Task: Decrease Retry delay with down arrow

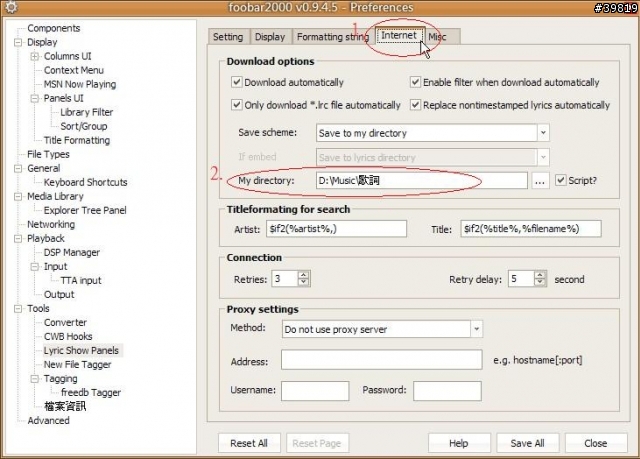Action: (x=540, y=282)
